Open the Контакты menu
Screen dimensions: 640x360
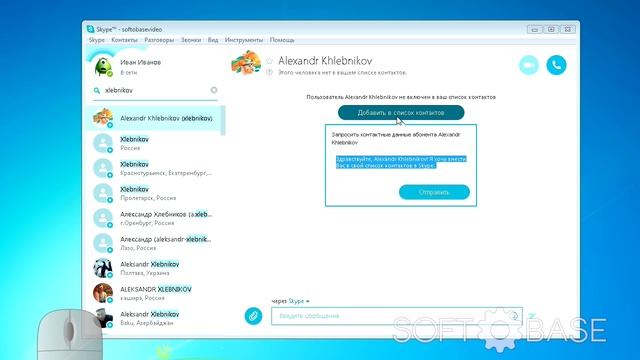click(x=124, y=40)
